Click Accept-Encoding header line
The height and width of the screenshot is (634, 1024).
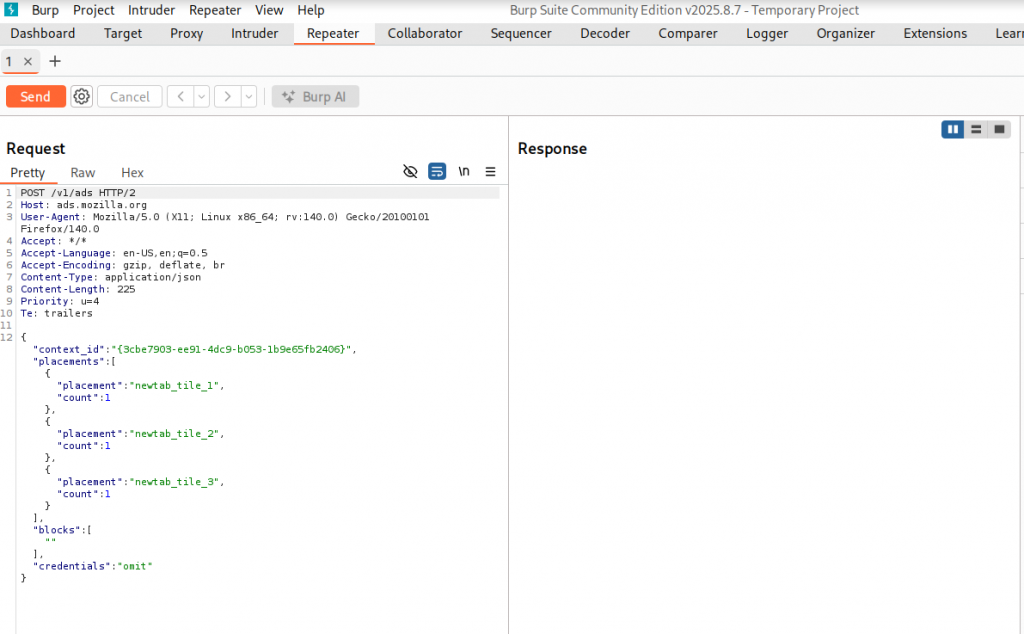122,265
